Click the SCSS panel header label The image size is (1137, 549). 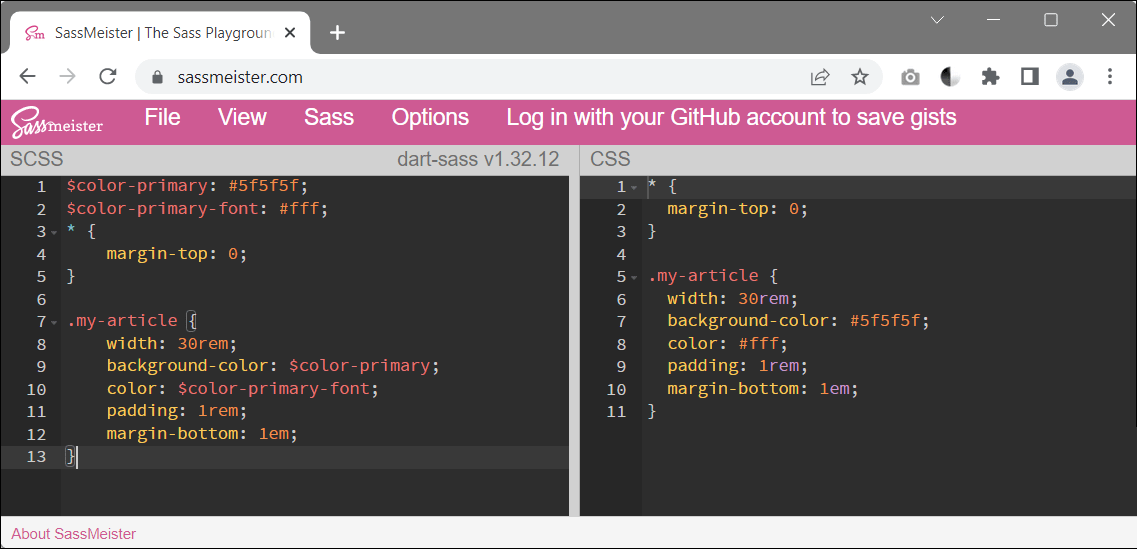(37, 160)
